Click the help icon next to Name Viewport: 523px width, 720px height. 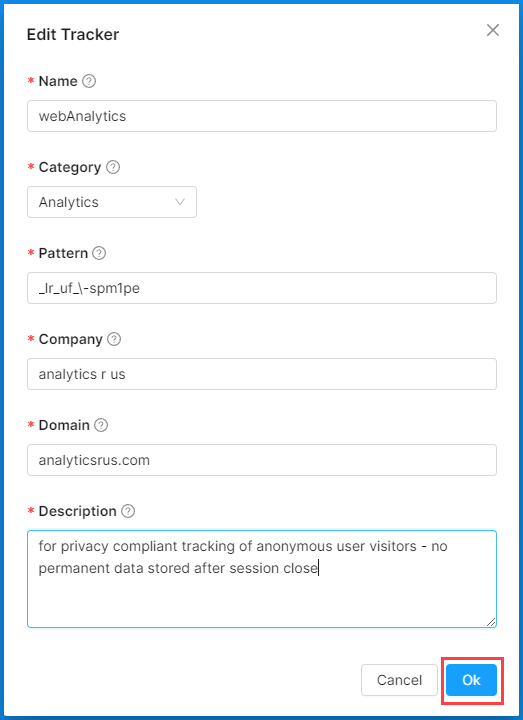pyautogui.click(x=89, y=81)
